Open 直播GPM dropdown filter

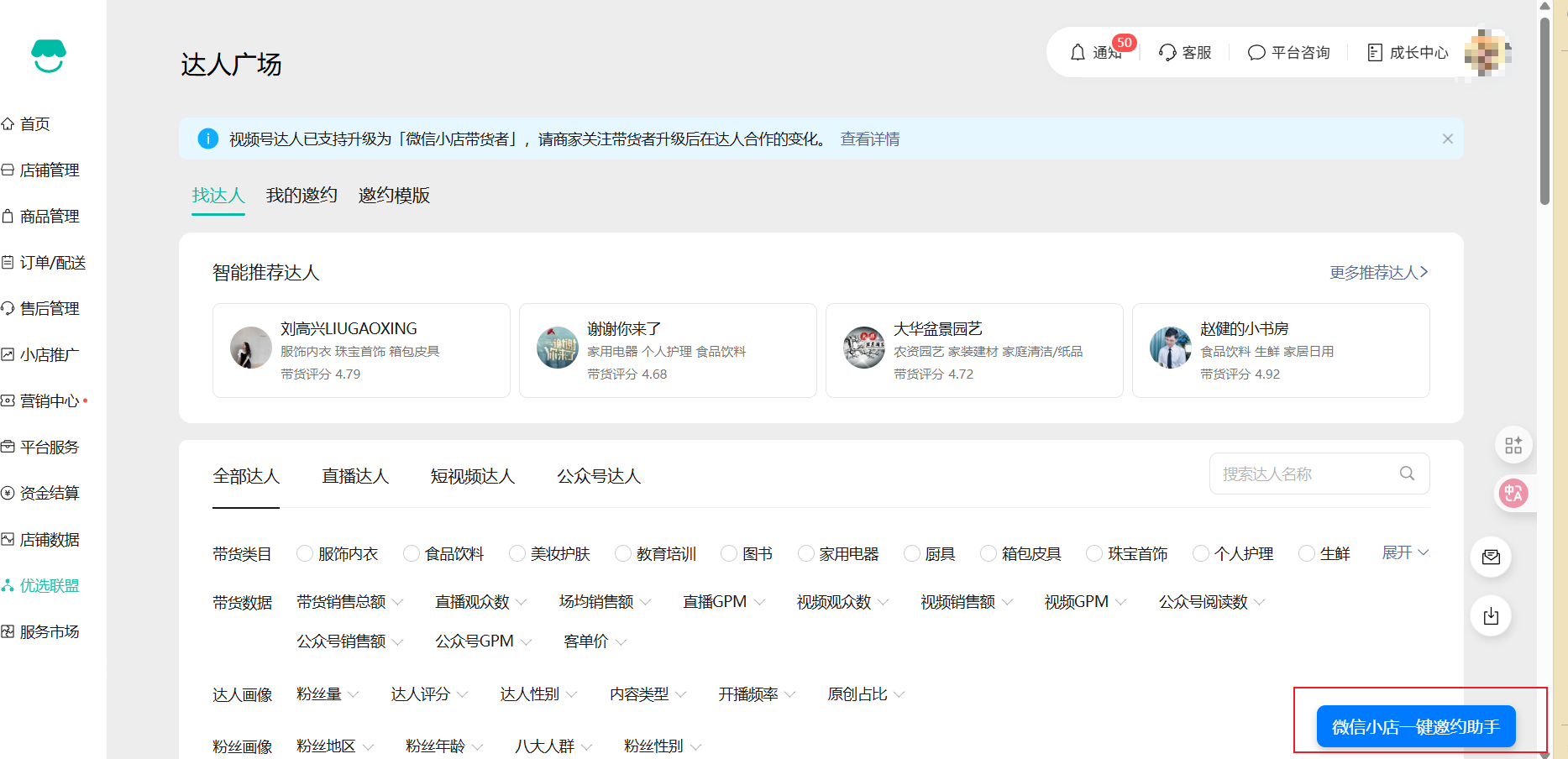[x=724, y=602]
